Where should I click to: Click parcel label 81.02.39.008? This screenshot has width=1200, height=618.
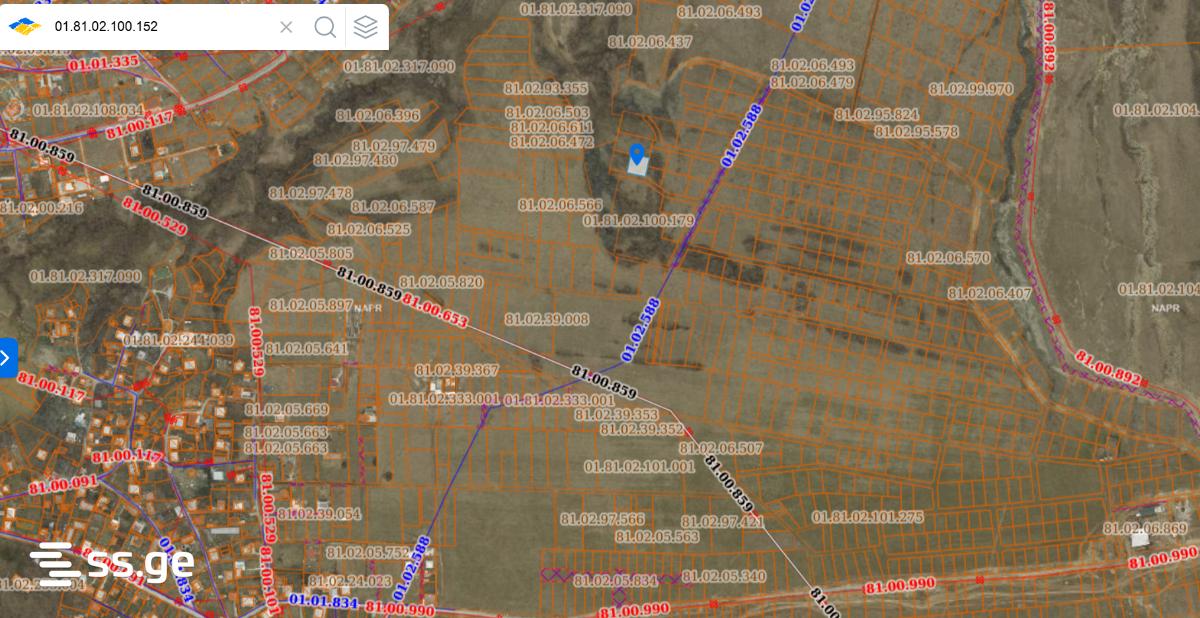(547, 319)
